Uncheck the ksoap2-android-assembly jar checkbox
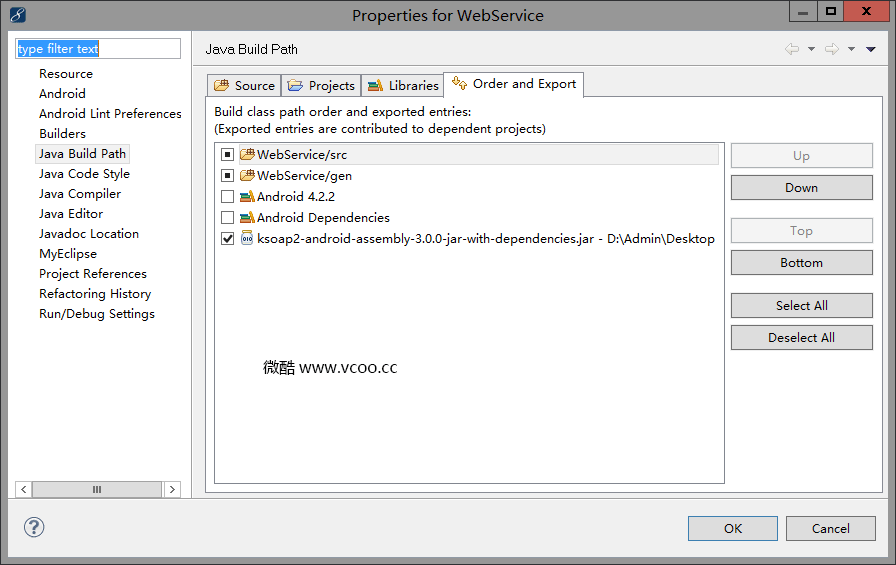896x565 pixels. pyautogui.click(x=227, y=239)
